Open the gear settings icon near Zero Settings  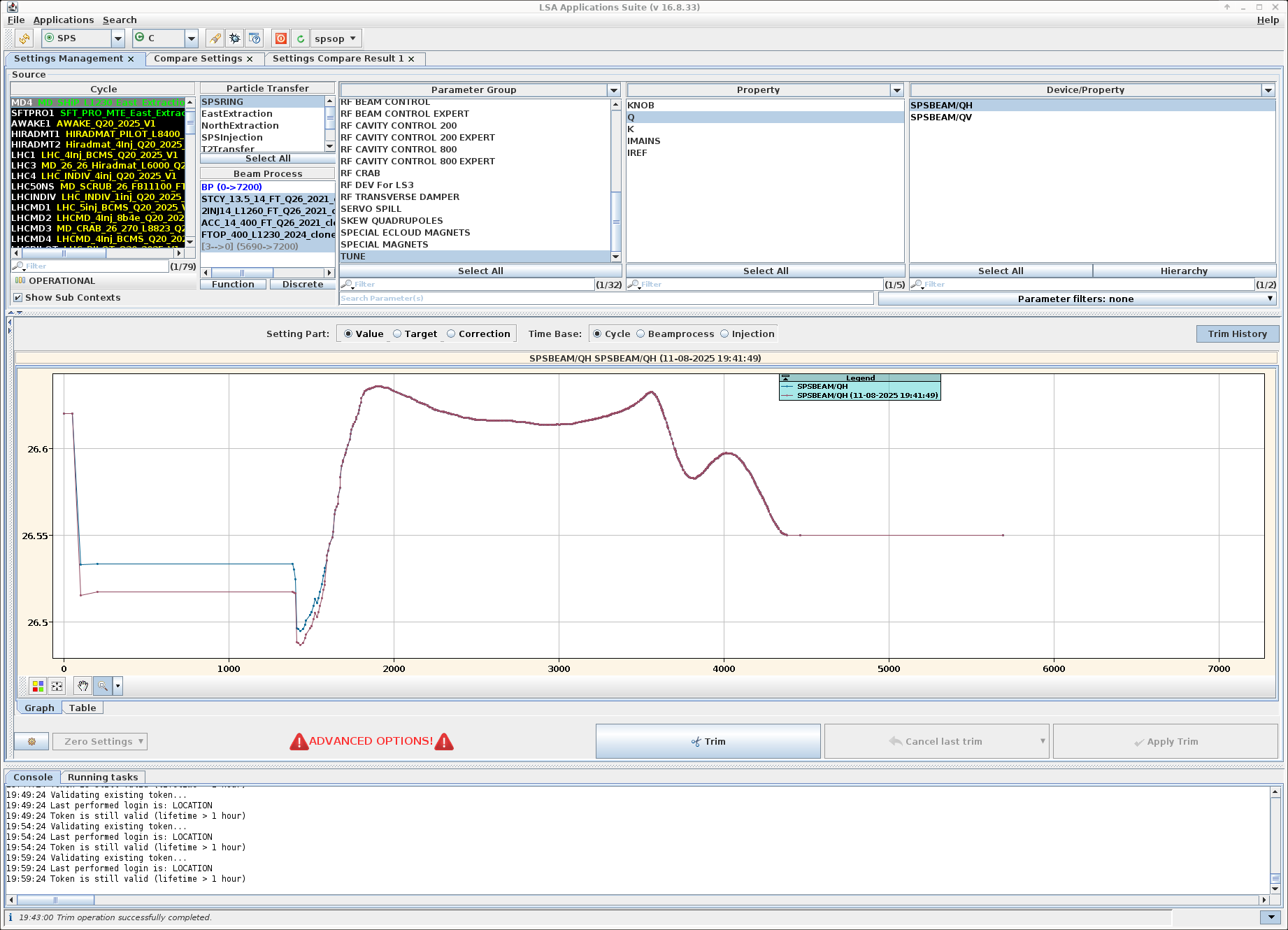click(31, 741)
